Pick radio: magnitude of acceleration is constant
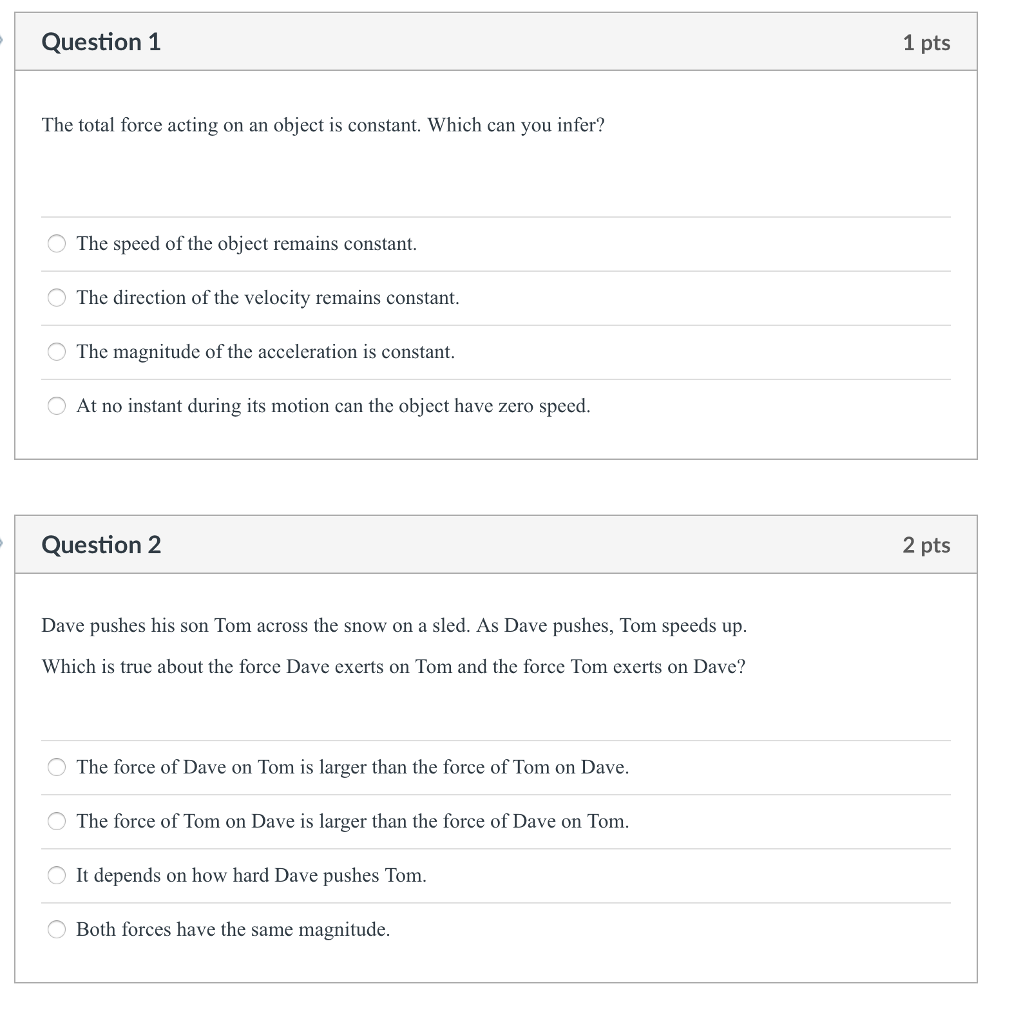 (57, 352)
